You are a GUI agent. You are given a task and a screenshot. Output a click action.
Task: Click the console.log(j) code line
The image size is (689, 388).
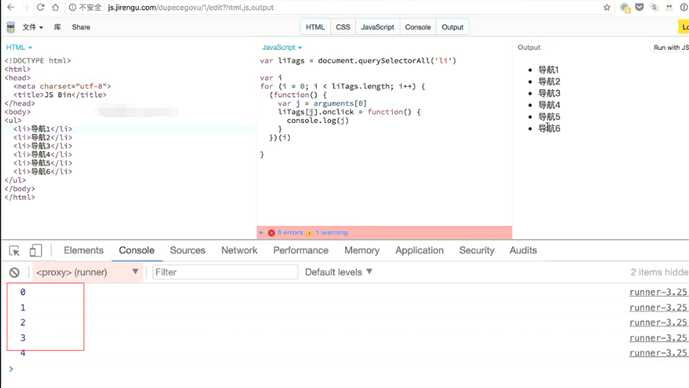click(317, 120)
